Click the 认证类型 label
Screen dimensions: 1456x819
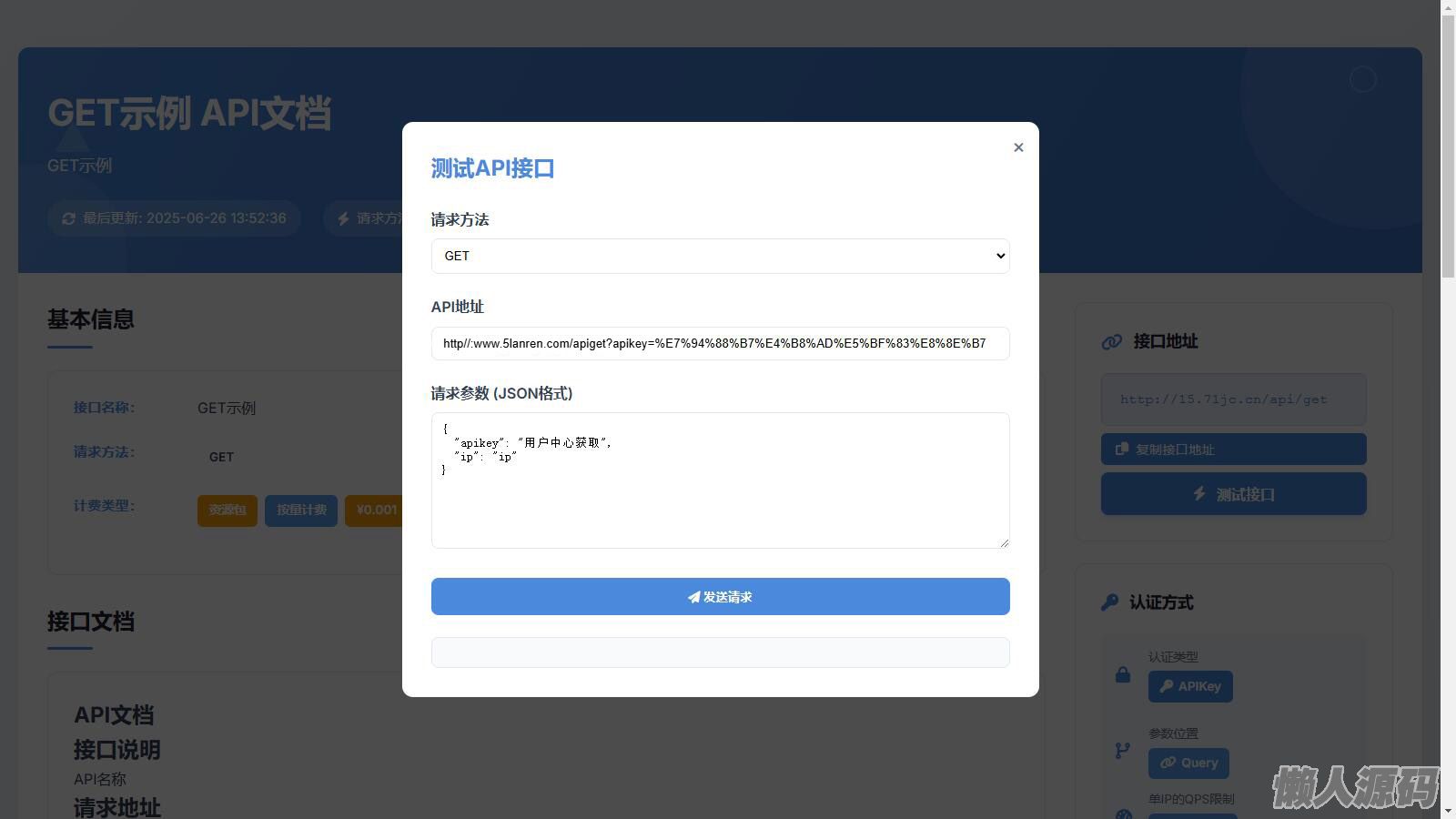coord(1173,657)
